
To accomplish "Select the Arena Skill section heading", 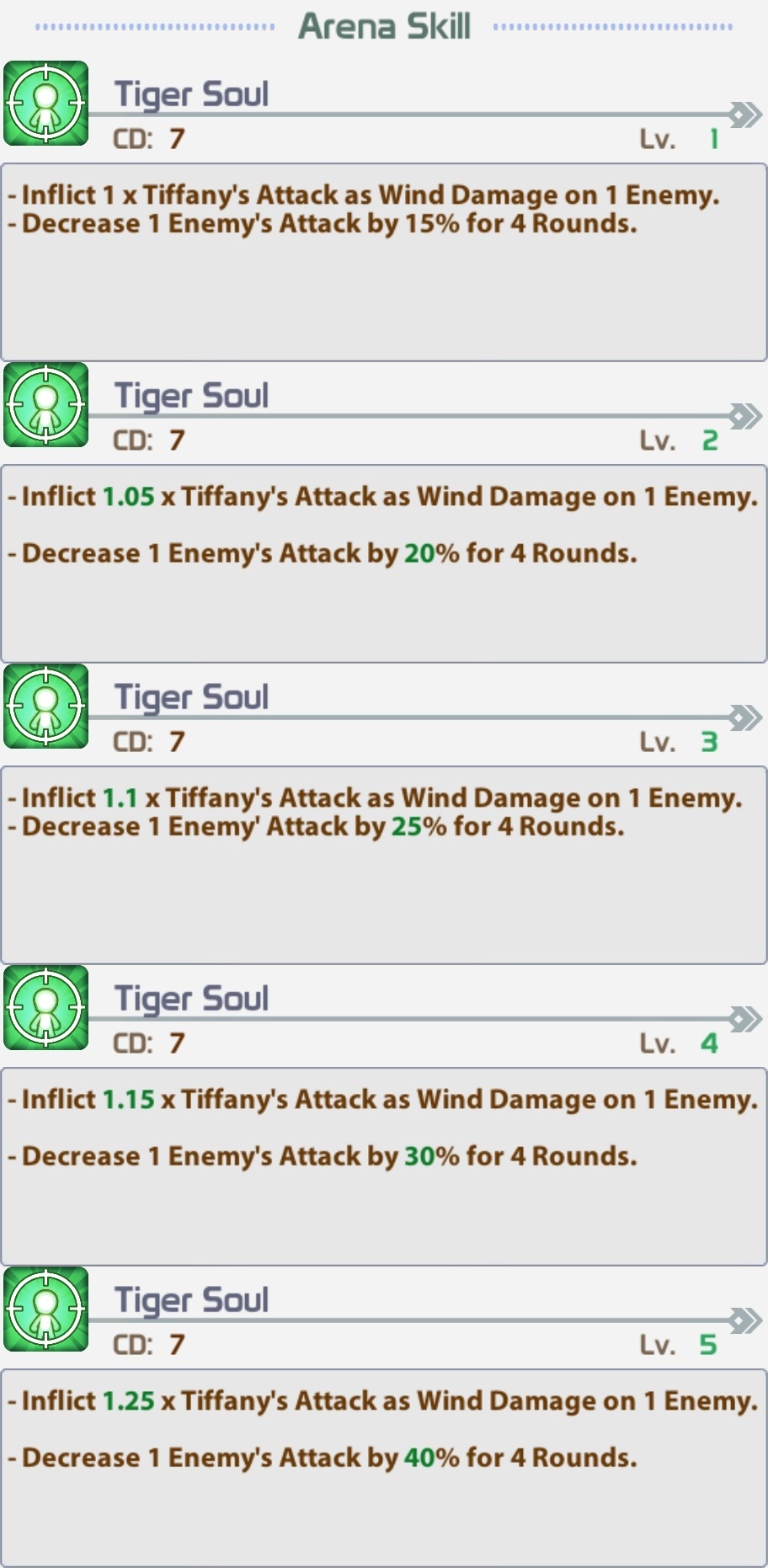I will click(x=384, y=26).
